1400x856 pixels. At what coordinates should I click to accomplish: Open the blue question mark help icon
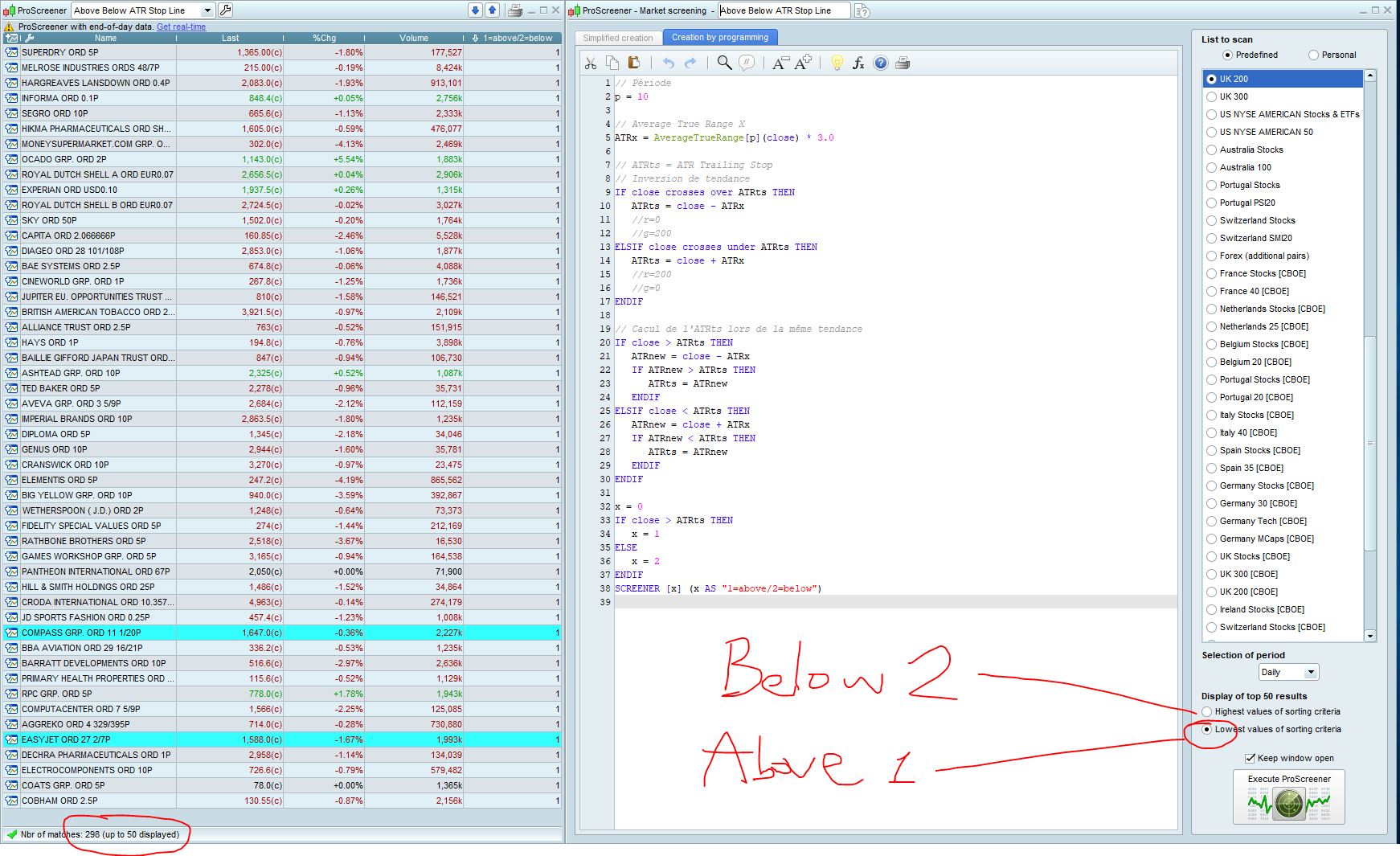pyautogui.click(x=881, y=63)
